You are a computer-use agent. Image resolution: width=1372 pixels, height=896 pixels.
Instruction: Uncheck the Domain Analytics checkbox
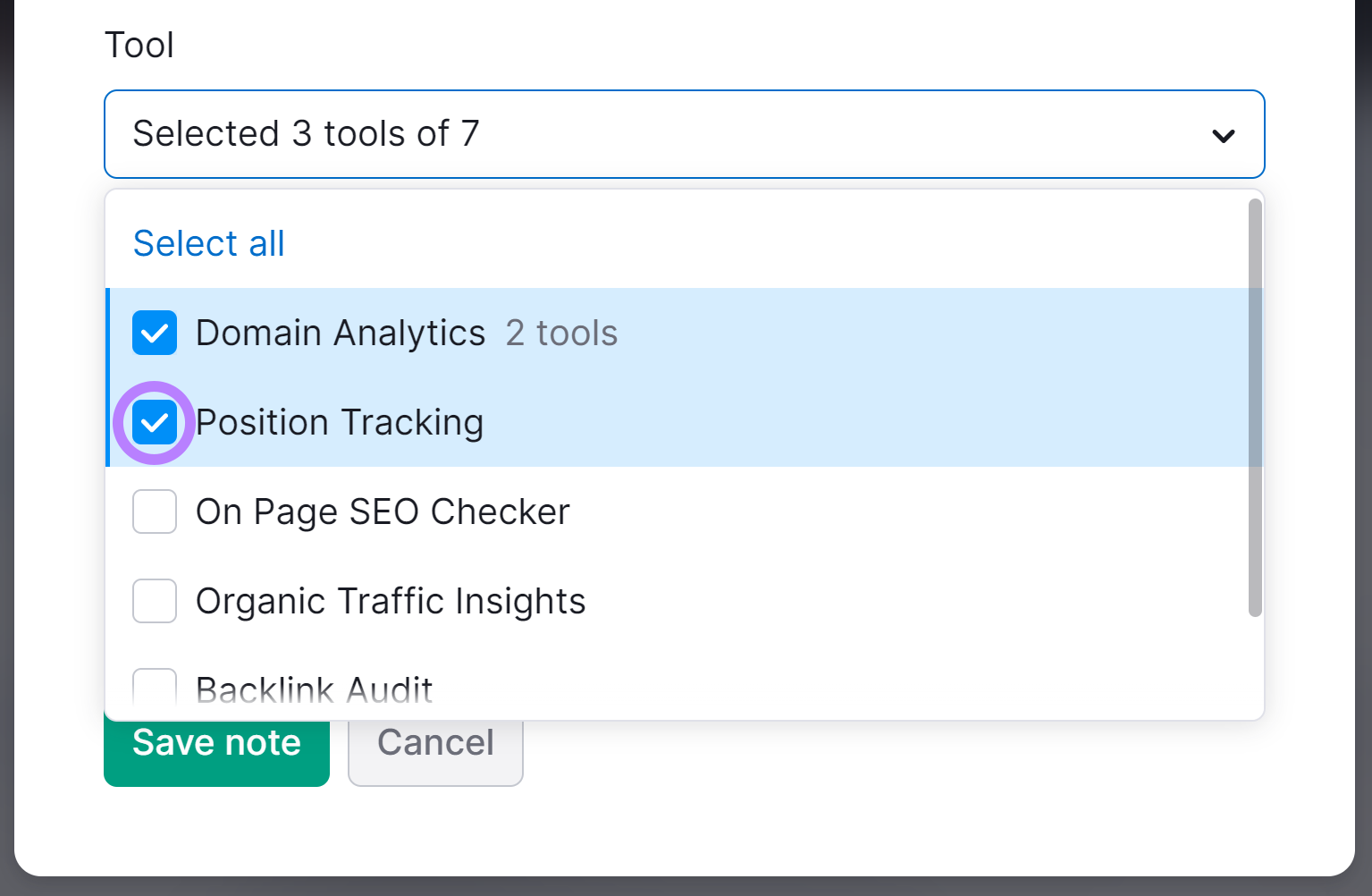154,333
